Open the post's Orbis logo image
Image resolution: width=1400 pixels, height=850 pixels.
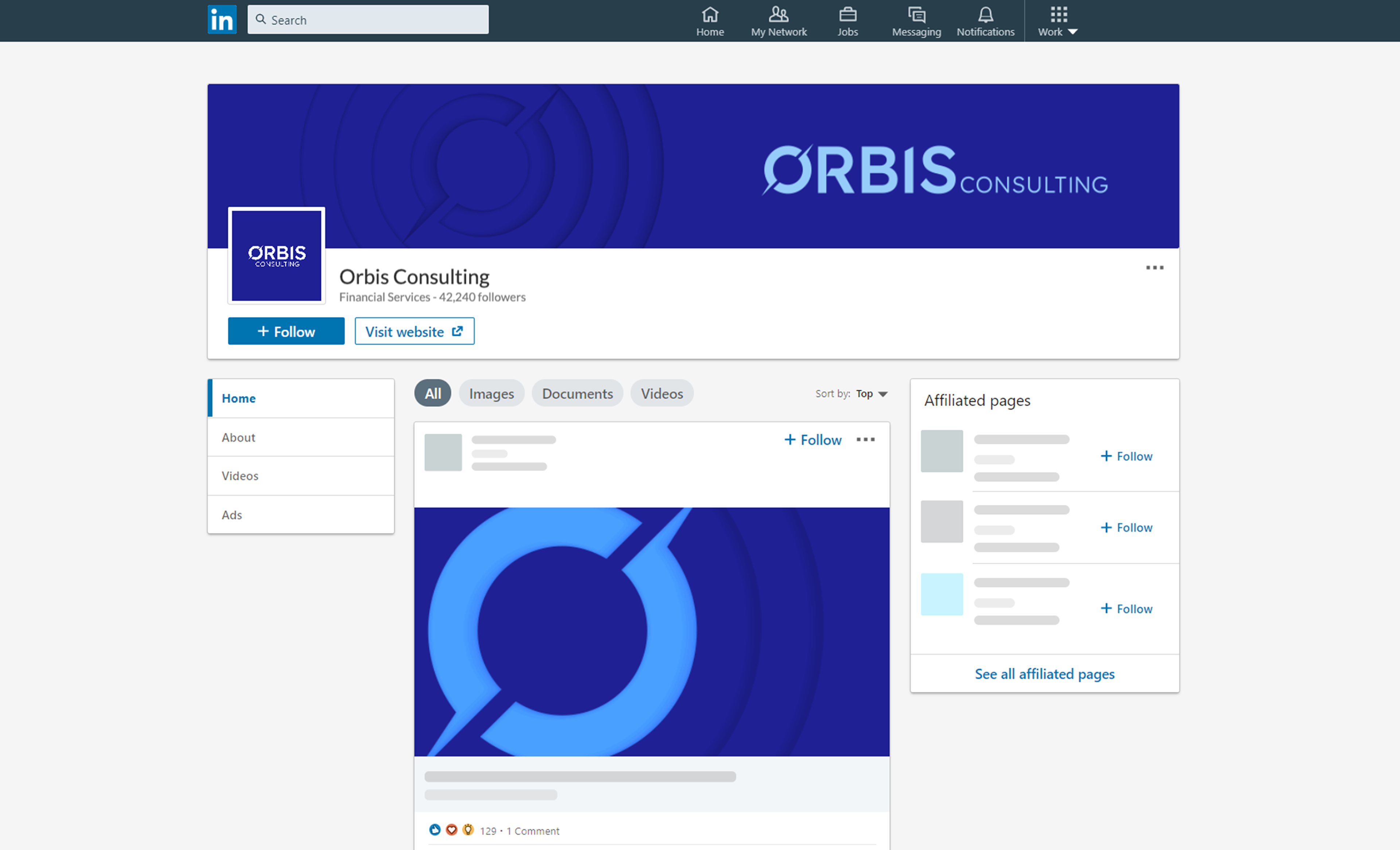point(652,632)
